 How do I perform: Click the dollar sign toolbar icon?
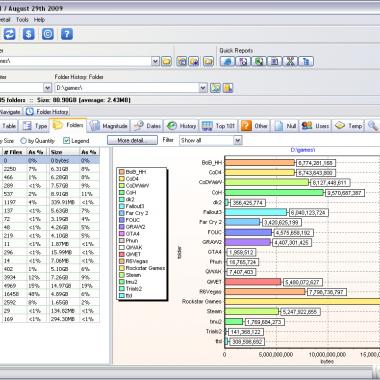coord(28,34)
